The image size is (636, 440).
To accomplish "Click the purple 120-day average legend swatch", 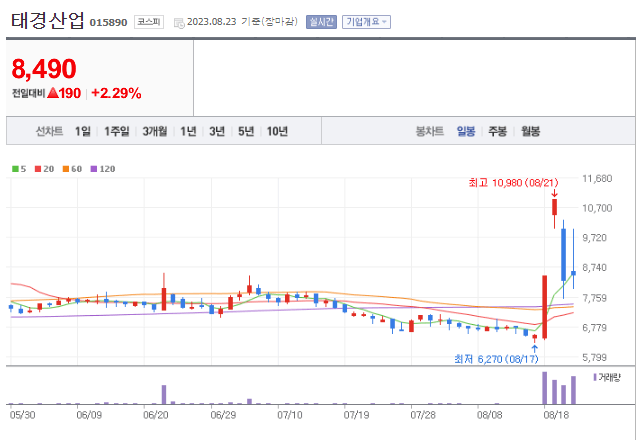I will click(94, 169).
